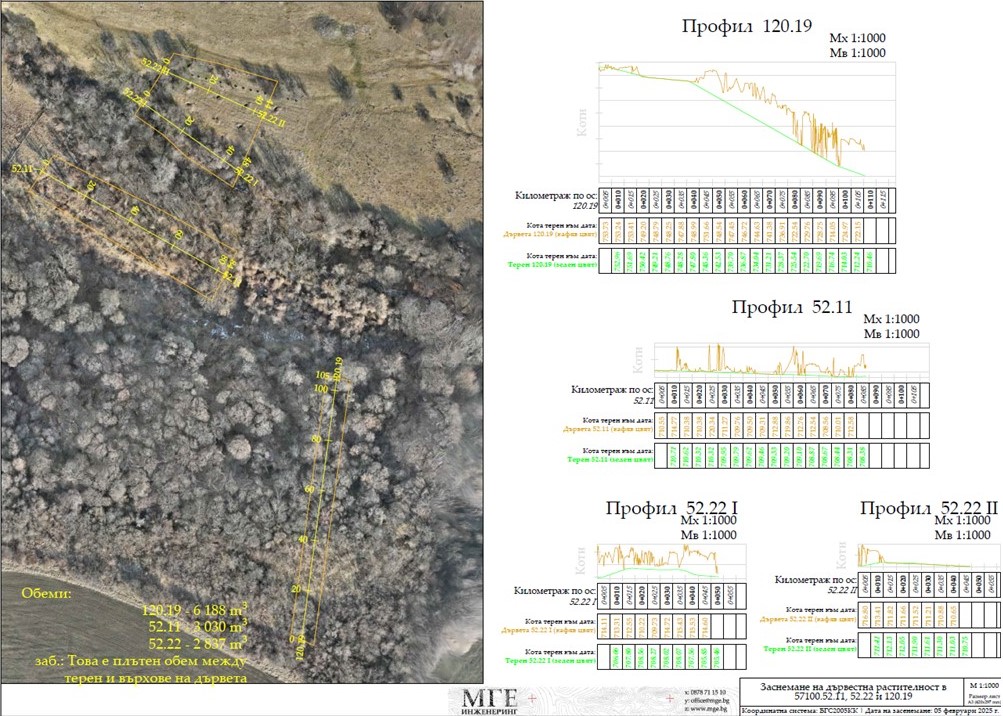Click the chainage cell 0+010 in Профил 120.19 table

616,200
